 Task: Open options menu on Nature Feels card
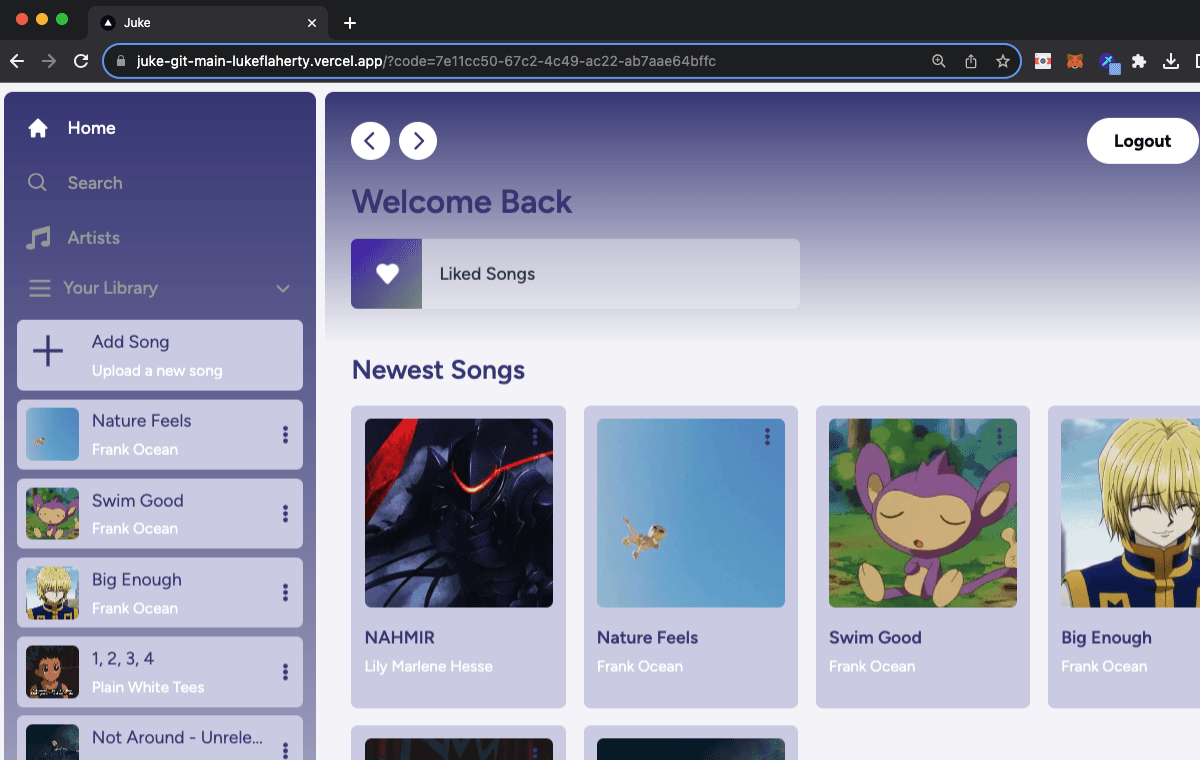tap(767, 436)
